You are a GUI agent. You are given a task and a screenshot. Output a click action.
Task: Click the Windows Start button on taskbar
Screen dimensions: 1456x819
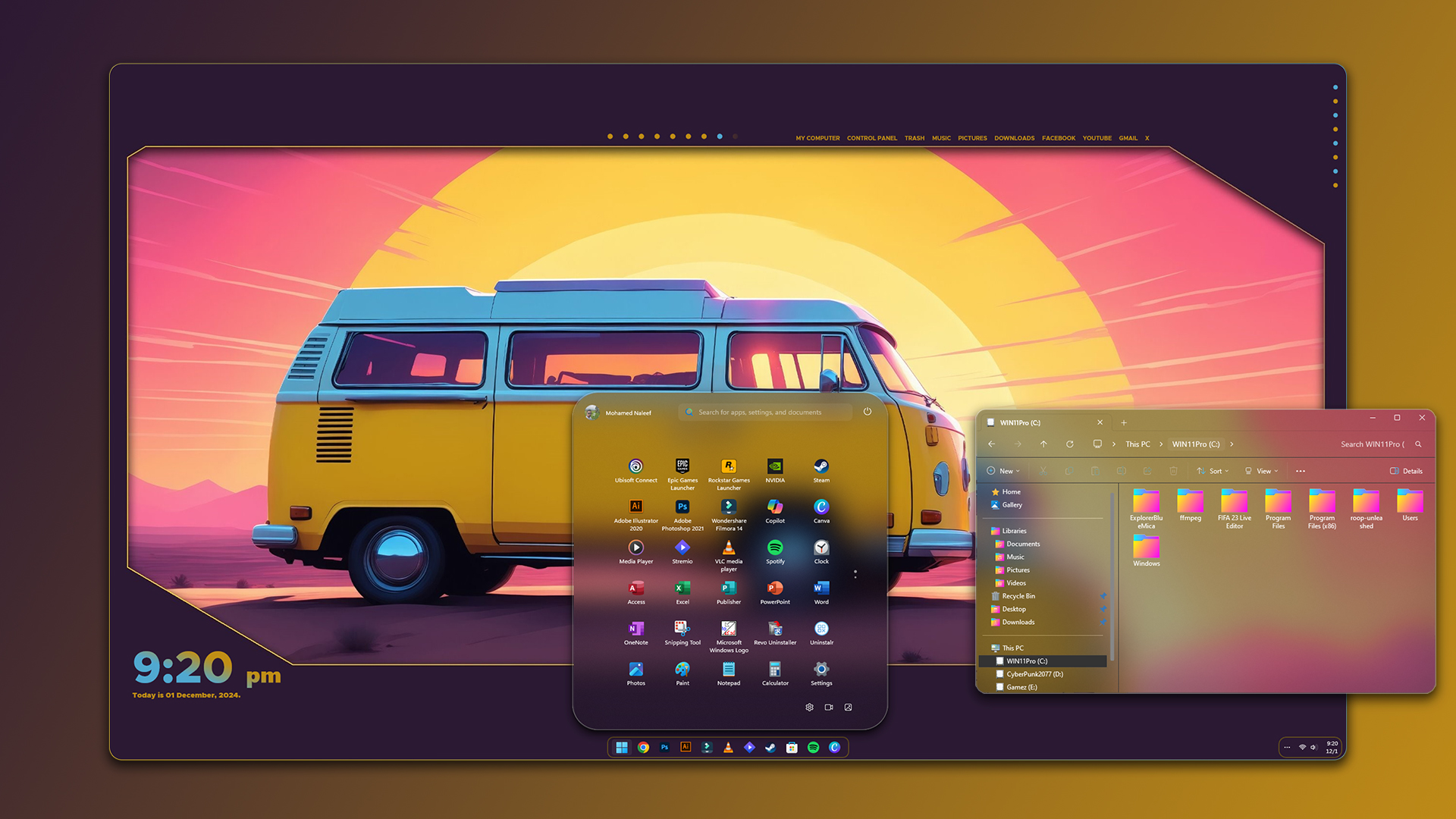point(622,748)
